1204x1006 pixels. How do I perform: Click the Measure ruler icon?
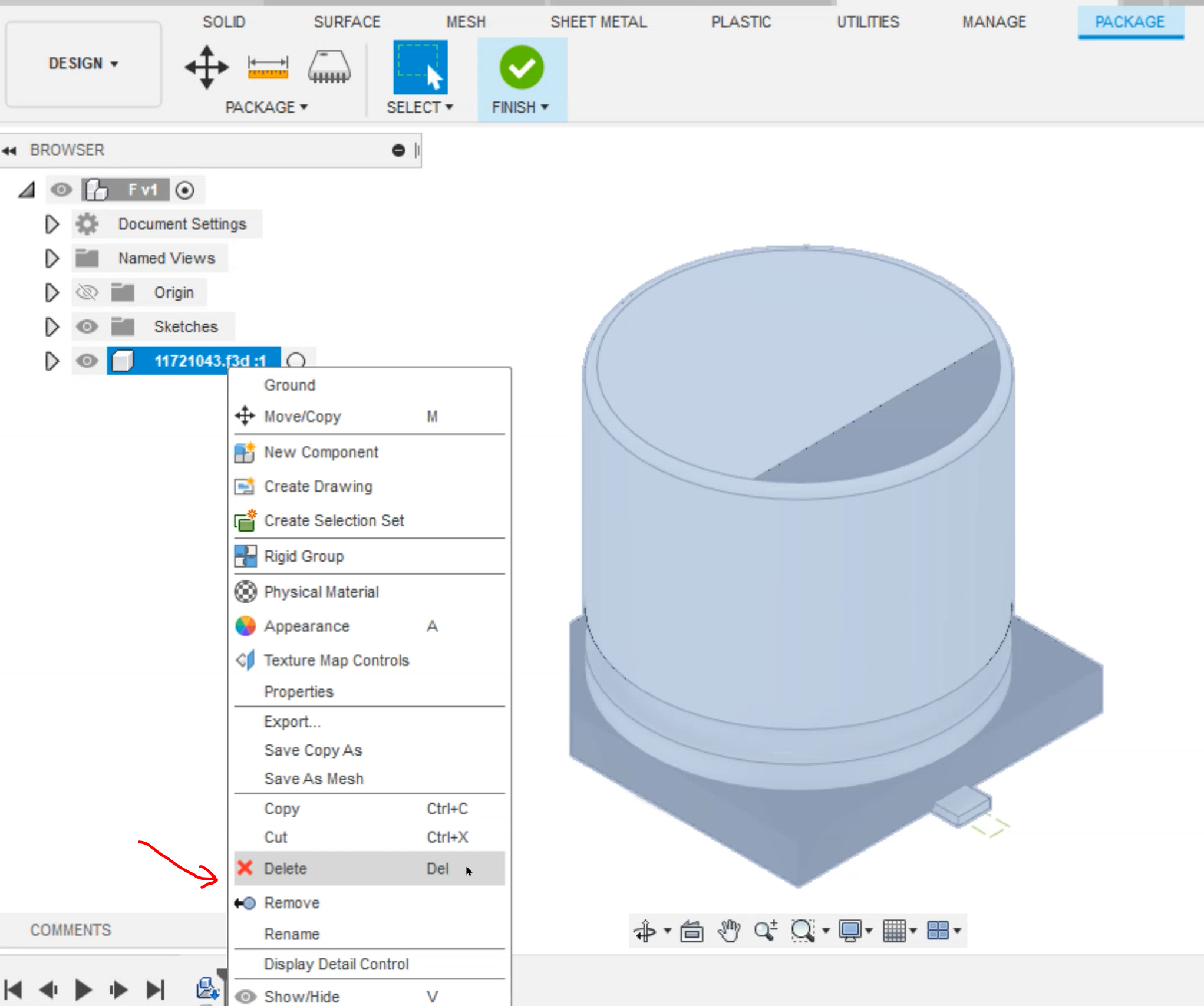coord(268,67)
